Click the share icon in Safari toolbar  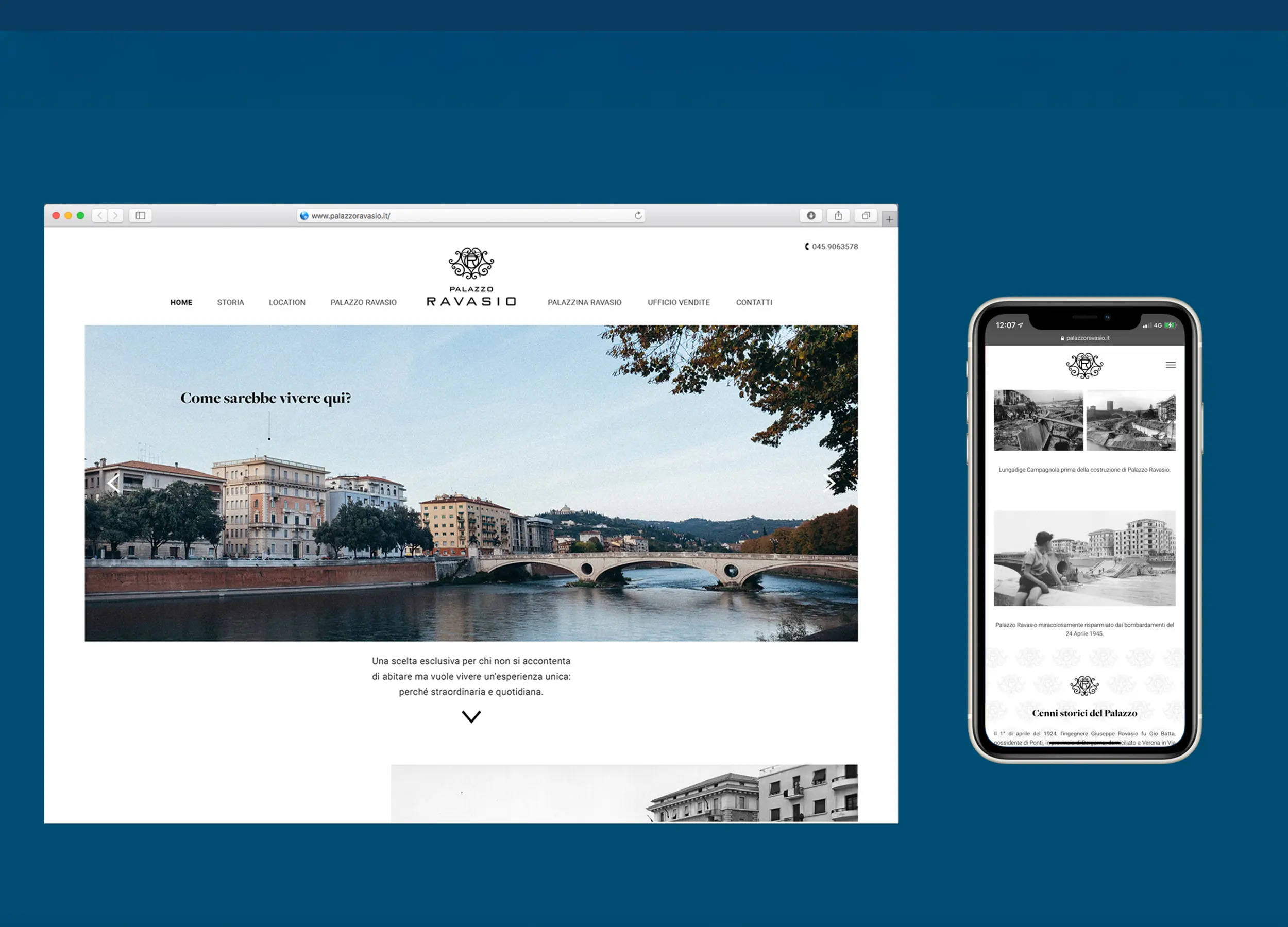click(838, 216)
